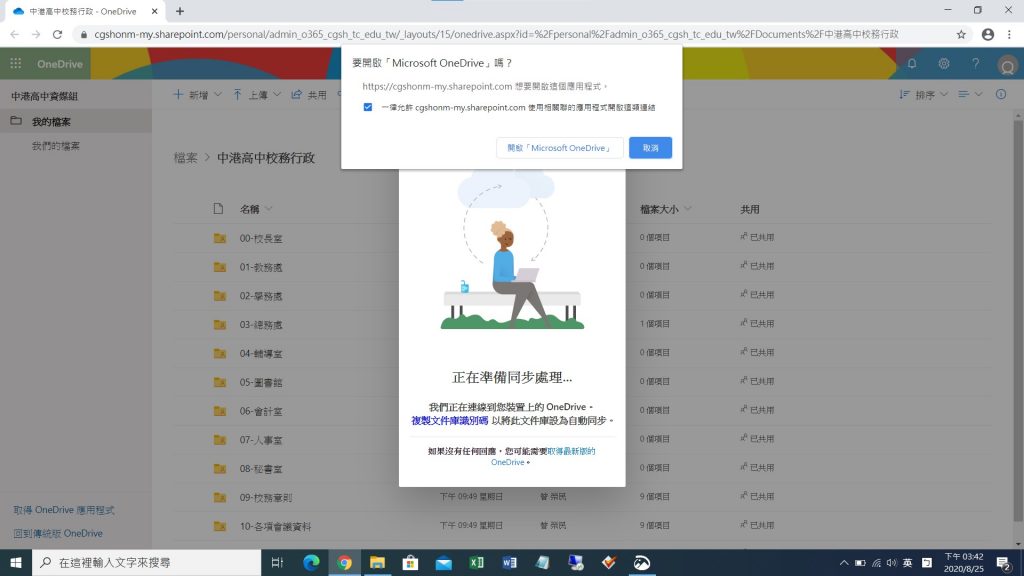Viewport: 1024px width, 576px height.
Task: Open a new Chrome tab
Action: [180, 11]
